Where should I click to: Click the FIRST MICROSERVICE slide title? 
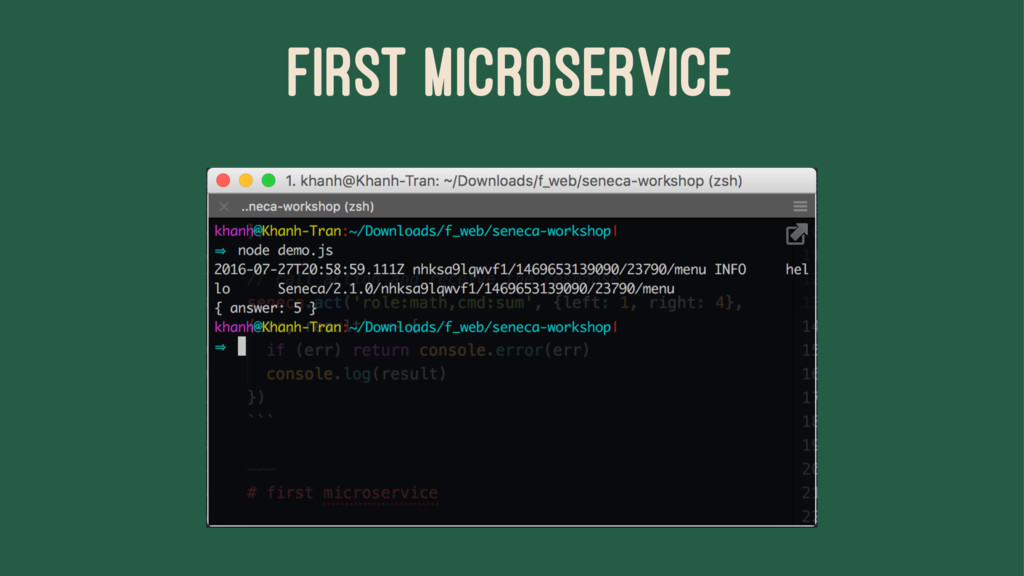point(509,72)
